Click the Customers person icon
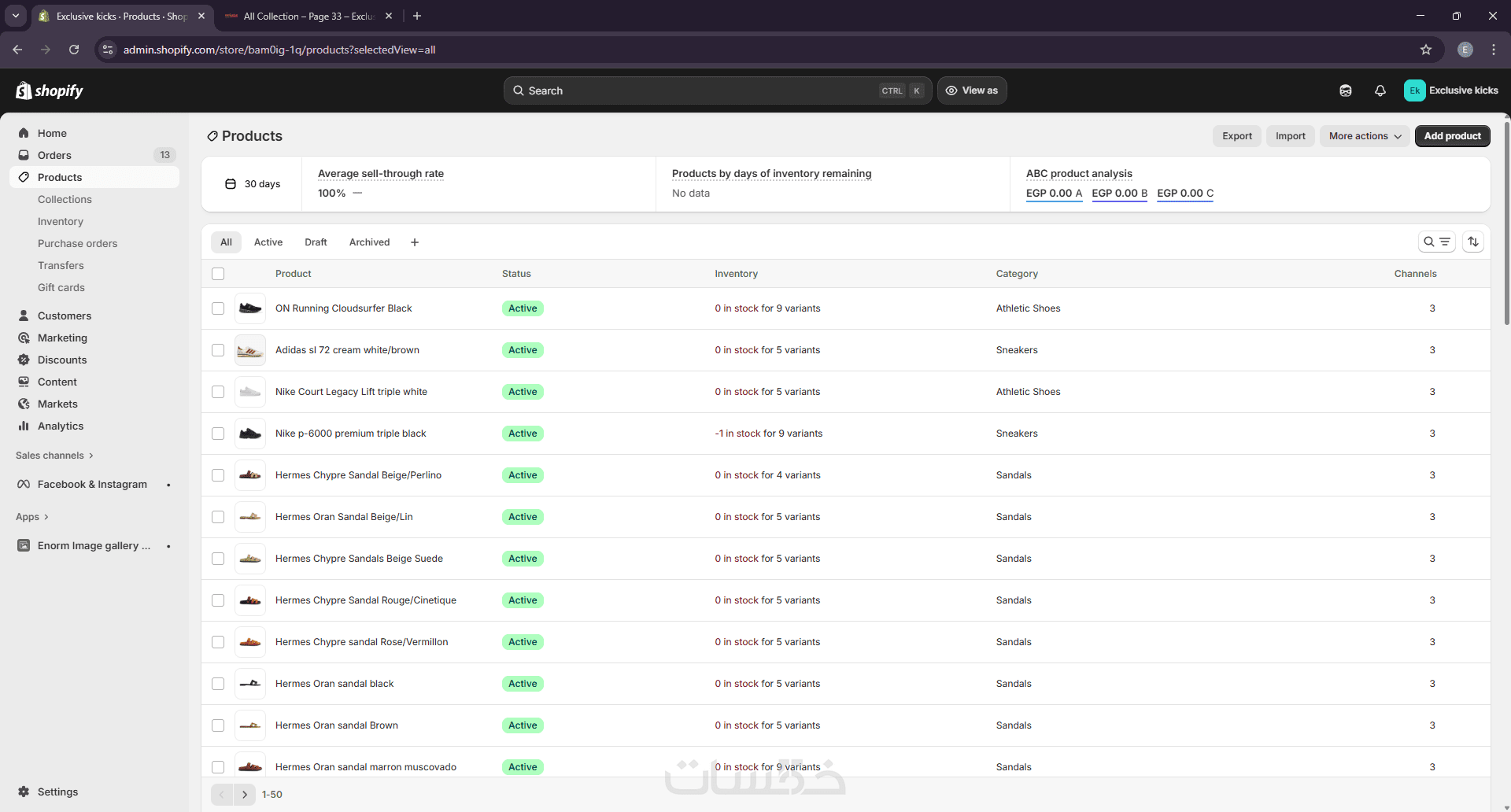The height and width of the screenshot is (812, 1511). [x=24, y=316]
